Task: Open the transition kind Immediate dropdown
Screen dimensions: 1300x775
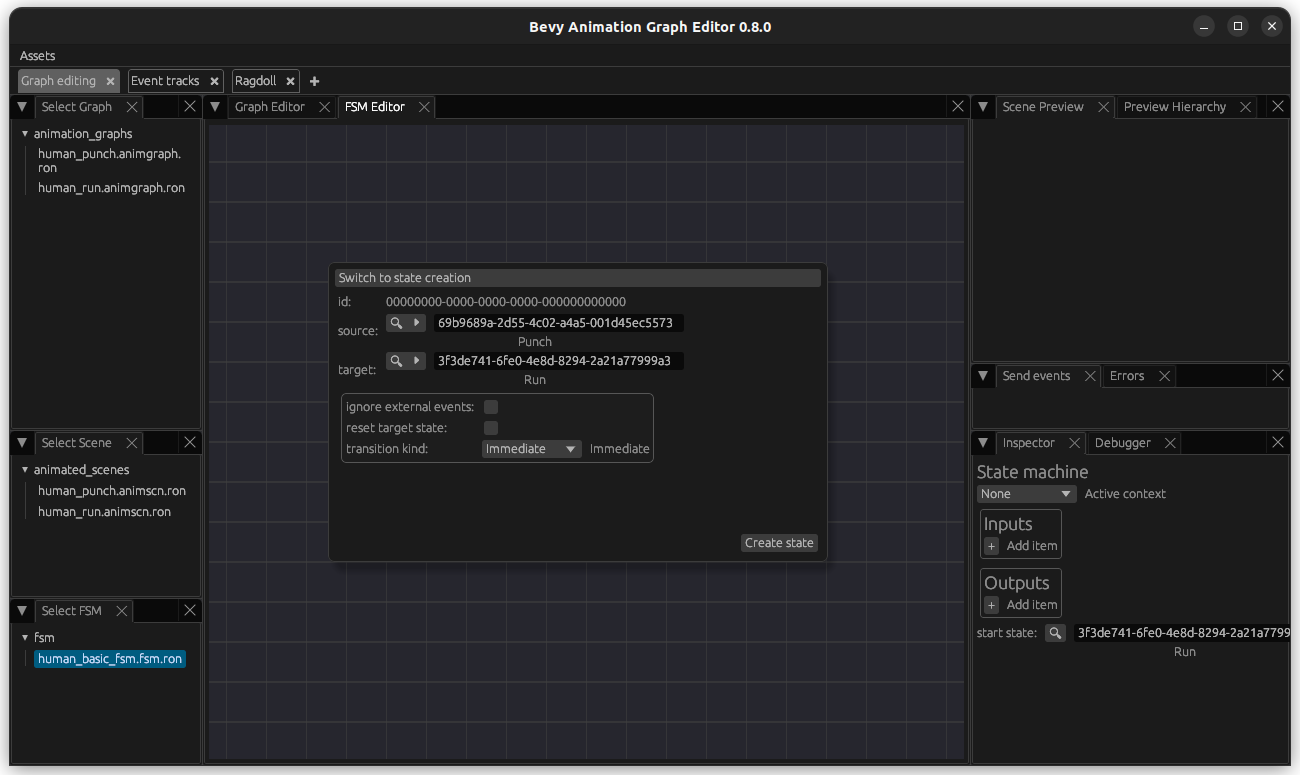Action: [531, 449]
